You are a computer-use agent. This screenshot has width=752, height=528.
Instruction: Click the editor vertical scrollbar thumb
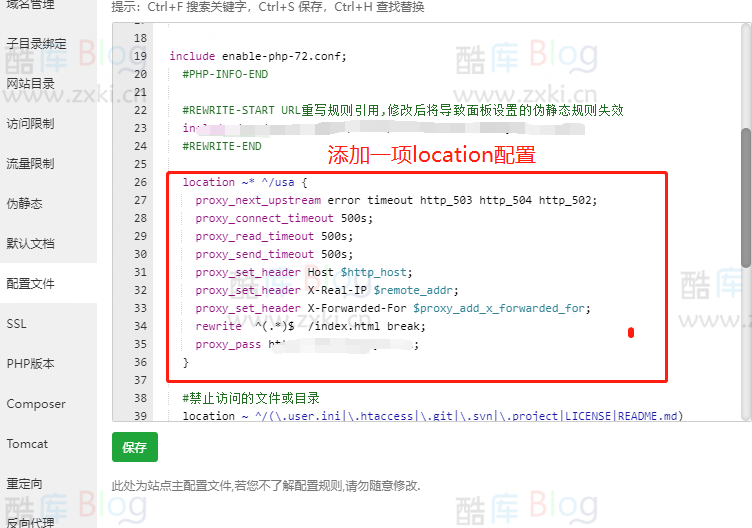coord(746,198)
